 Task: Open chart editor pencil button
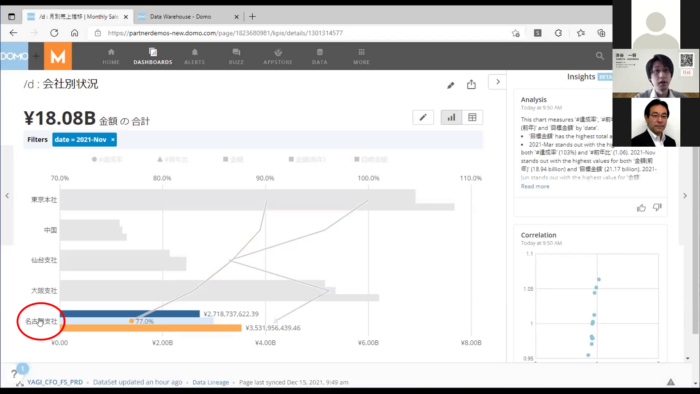pyautogui.click(x=423, y=117)
